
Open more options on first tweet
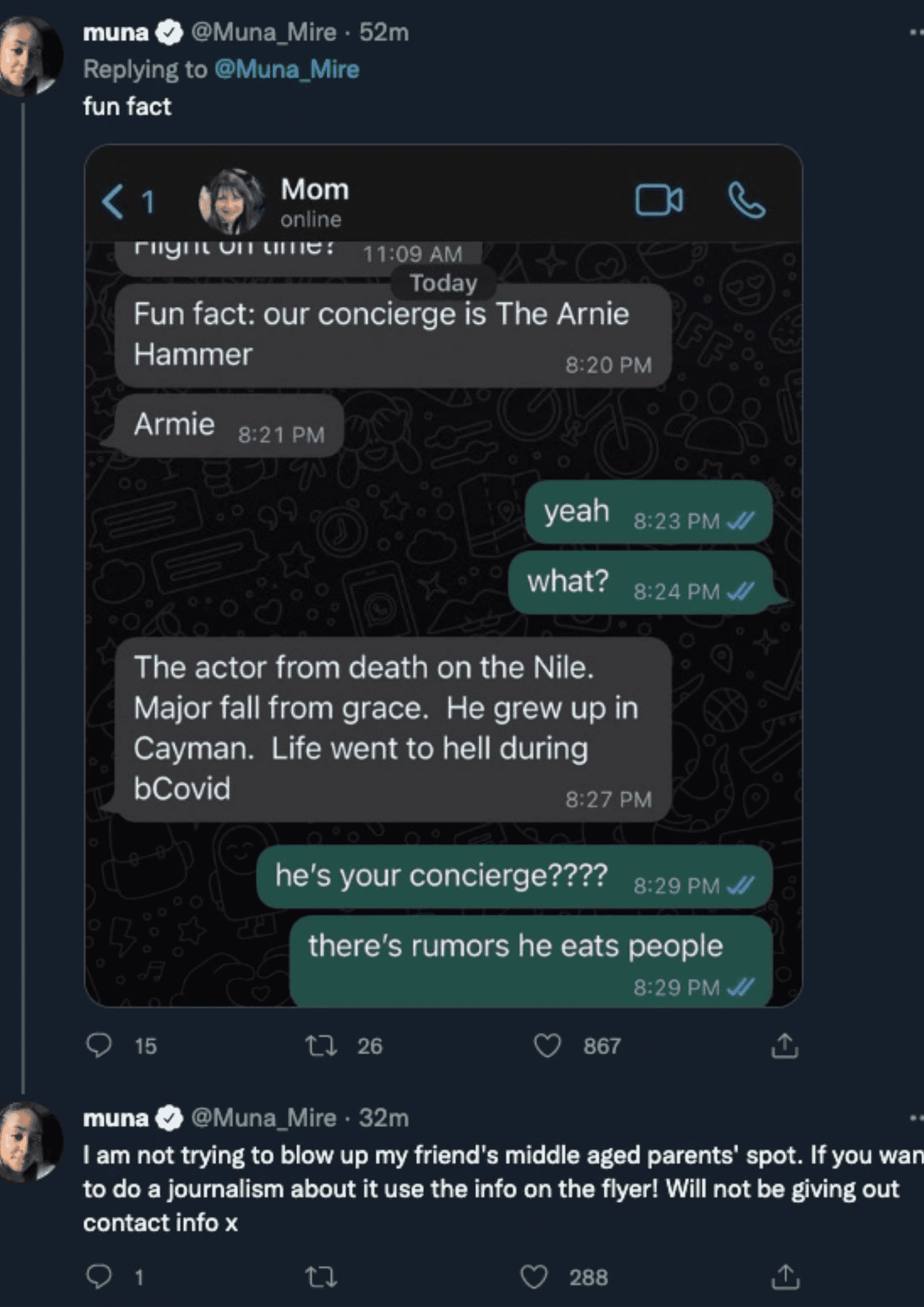916,33
